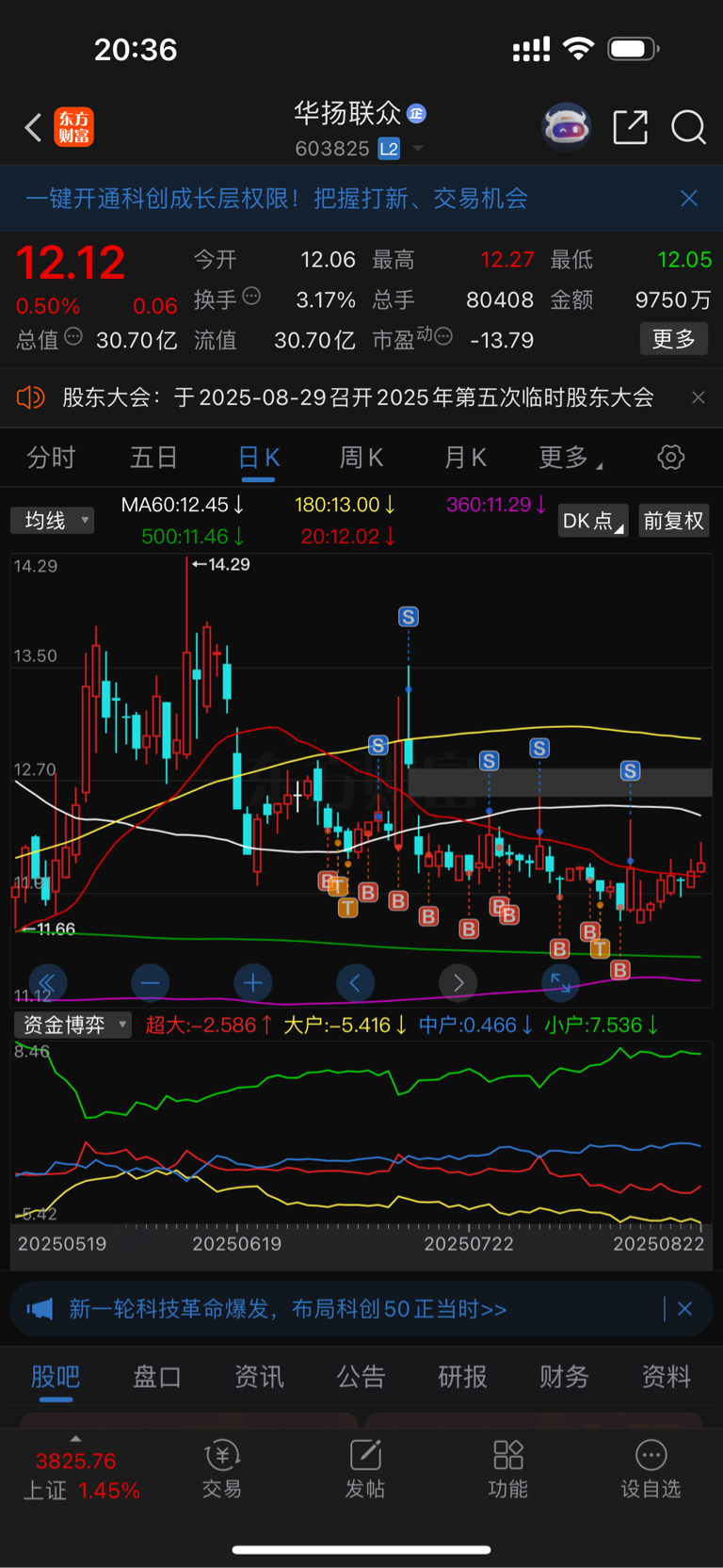This screenshot has width=723, height=1568.
Task: Move chart right with arrow button
Action: [458, 983]
